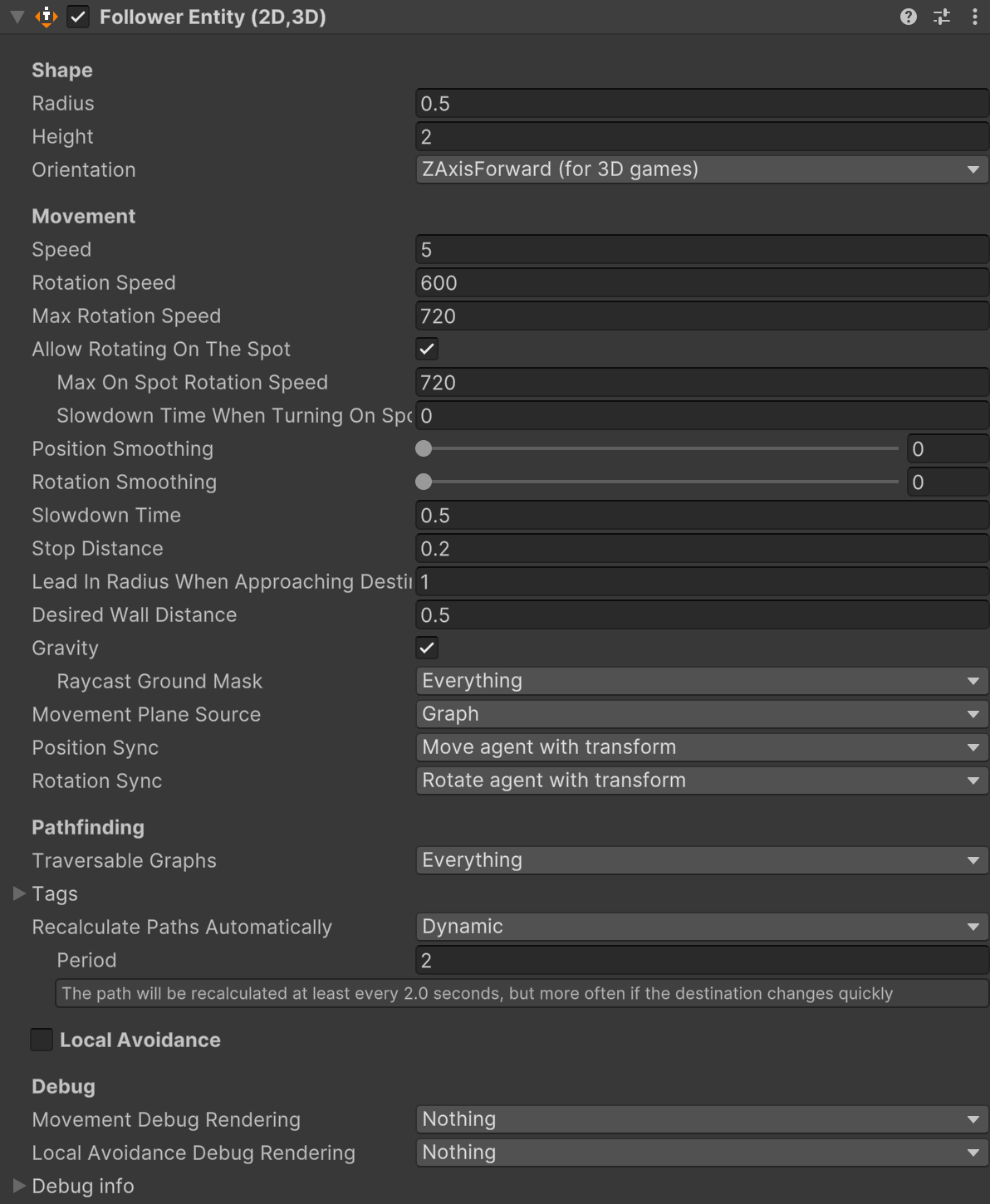The height and width of the screenshot is (1204, 990).
Task: Open the Orientation dropdown
Action: (701, 169)
